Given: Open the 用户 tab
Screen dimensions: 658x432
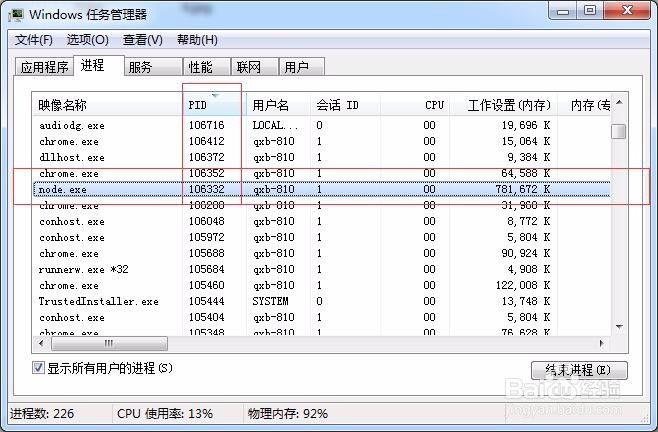Looking at the screenshot, I should 302,67.
